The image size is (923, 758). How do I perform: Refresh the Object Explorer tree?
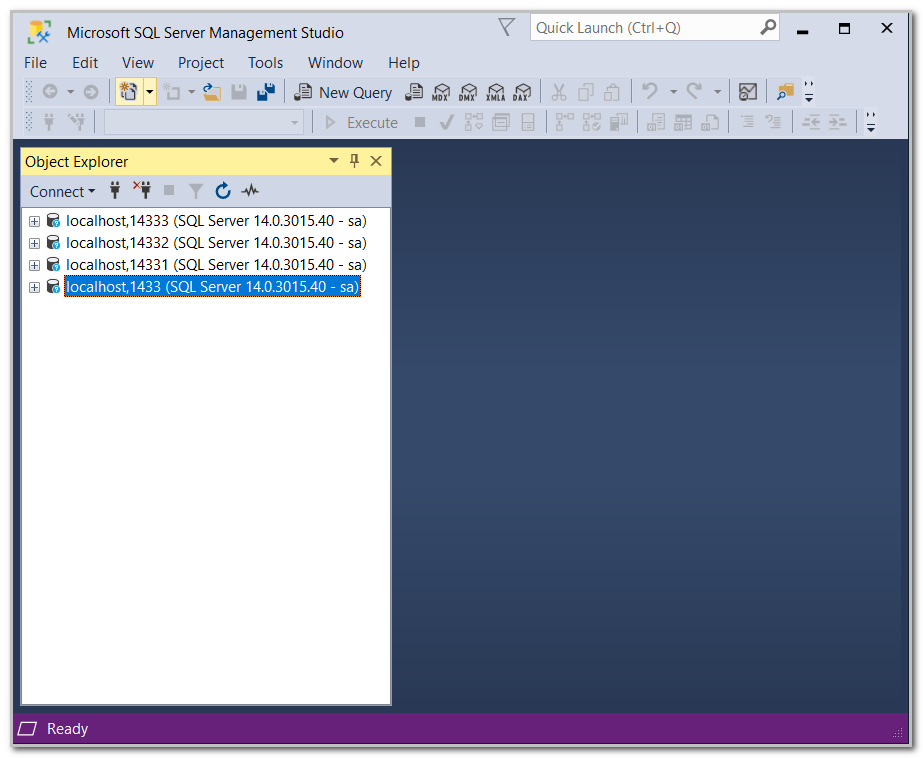222,190
